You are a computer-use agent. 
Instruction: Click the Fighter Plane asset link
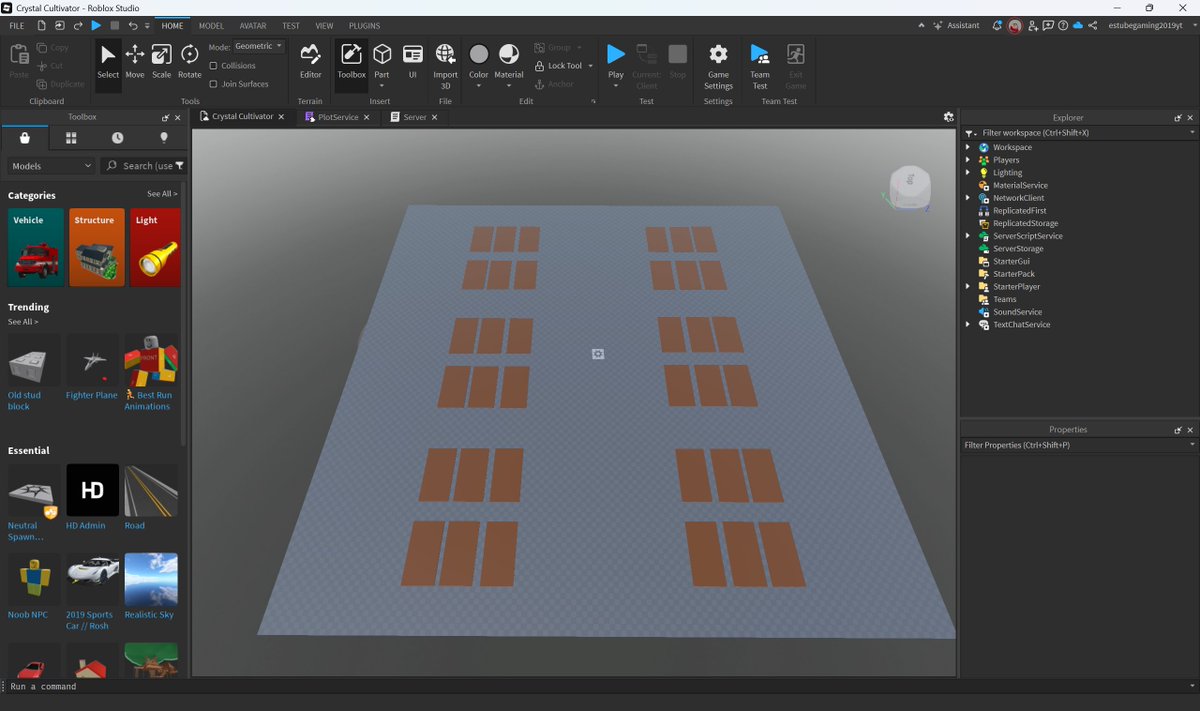coord(92,395)
